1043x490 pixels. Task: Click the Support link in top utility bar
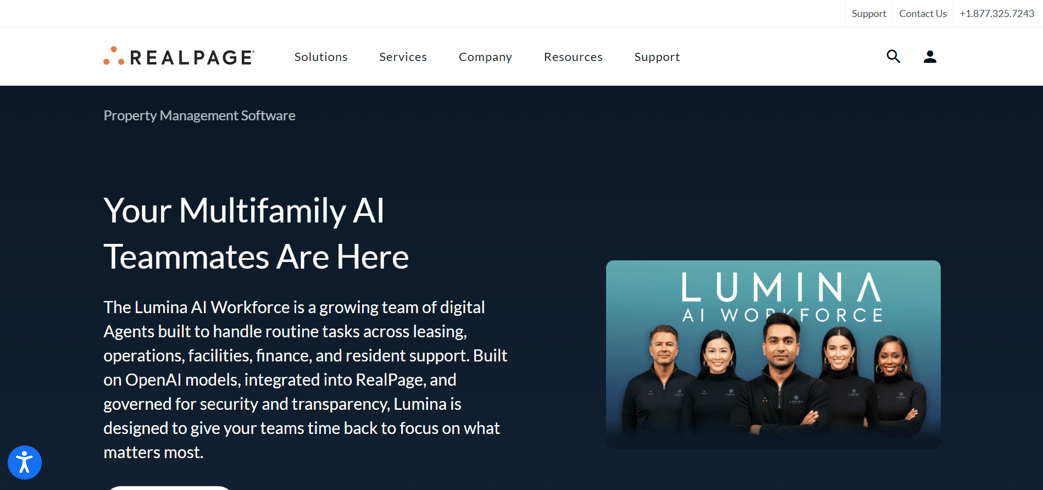click(x=868, y=14)
